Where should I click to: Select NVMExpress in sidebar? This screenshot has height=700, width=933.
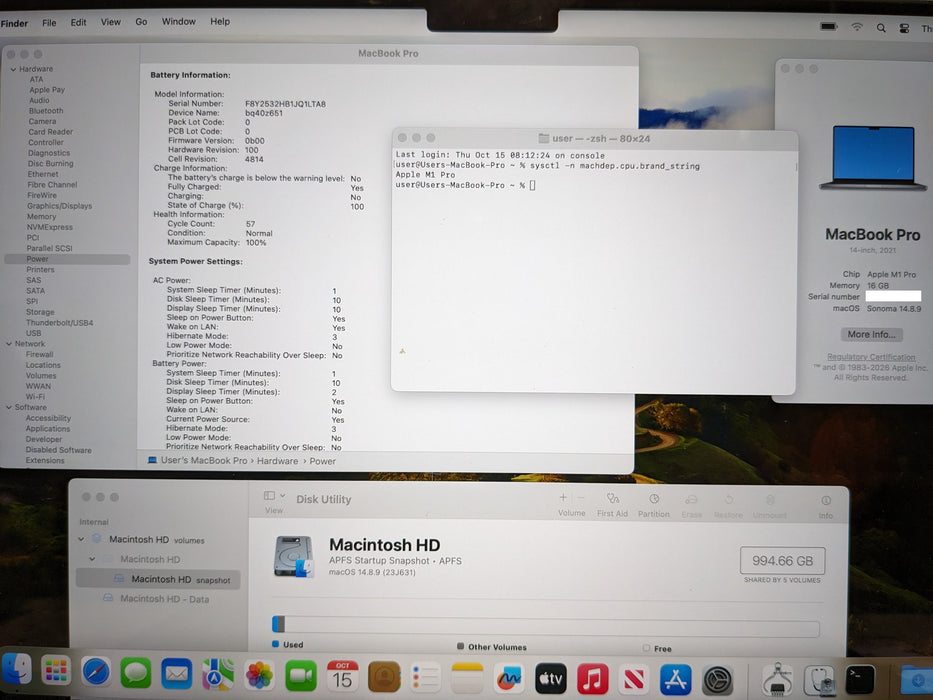tap(49, 227)
